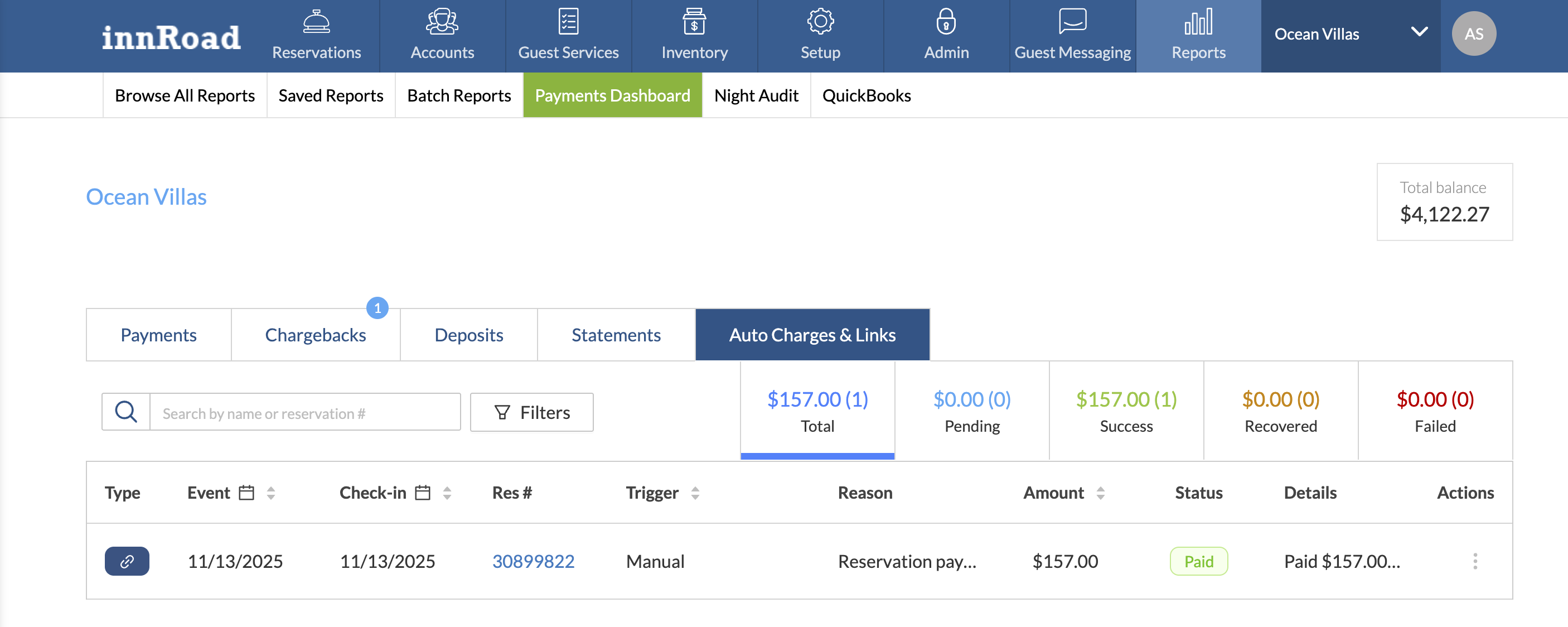Click the payment link type icon
The height and width of the screenshot is (627, 1568).
[x=127, y=561]
